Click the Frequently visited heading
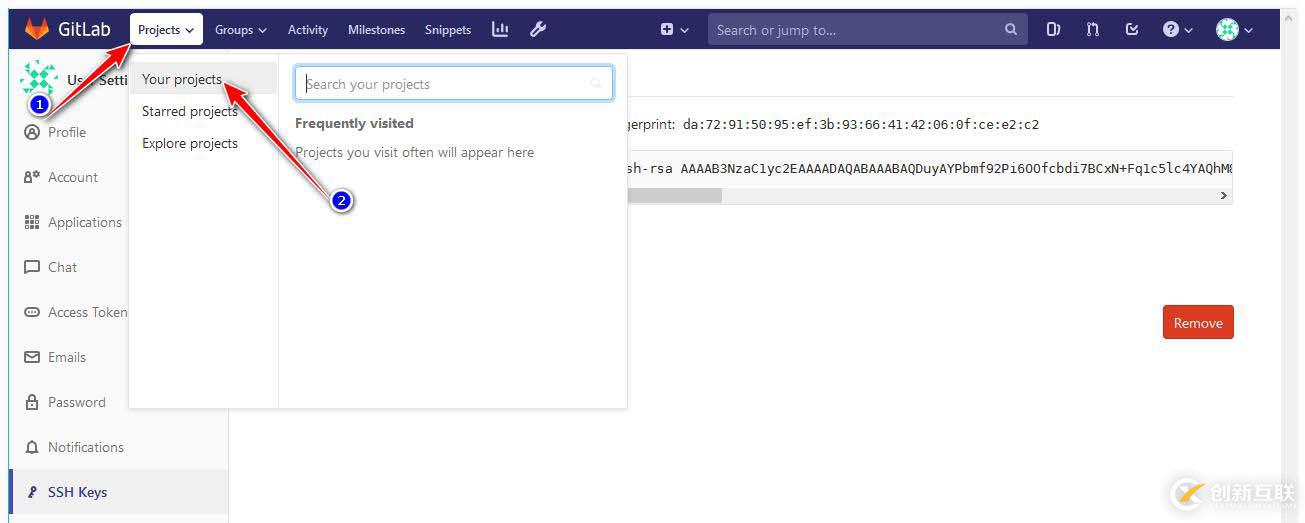This screenshot has height=523, width=1305. (x=354, y=123)
